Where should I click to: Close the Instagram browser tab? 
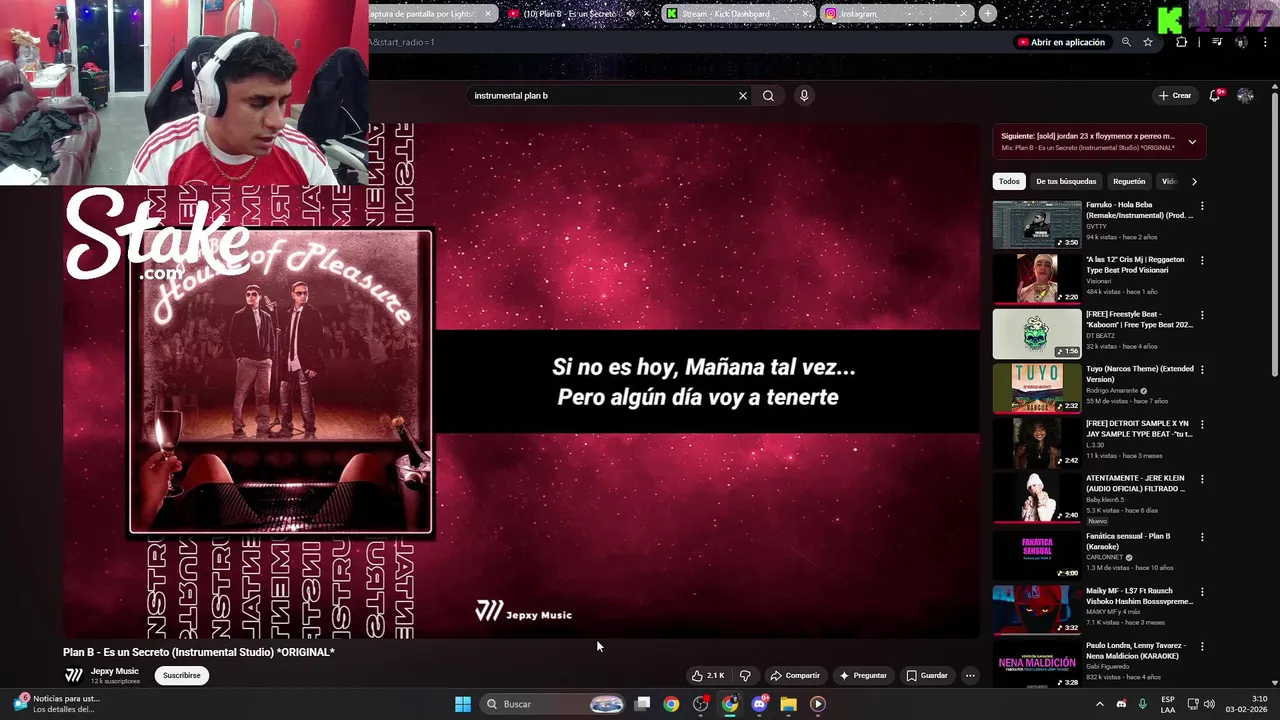click(963, 14)
